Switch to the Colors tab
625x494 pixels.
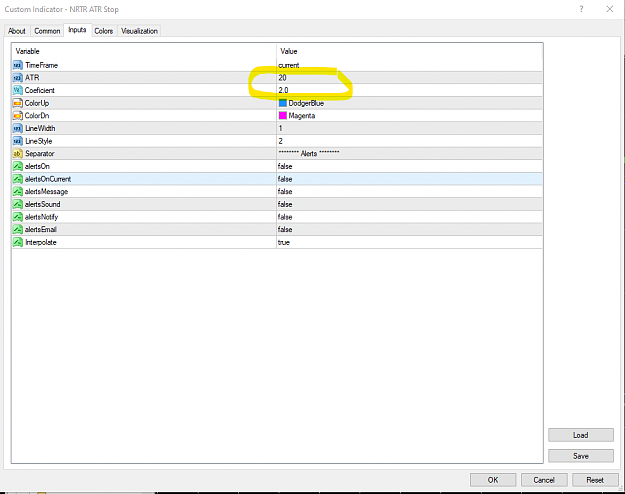pyautogui.click(x=104, y=31)
